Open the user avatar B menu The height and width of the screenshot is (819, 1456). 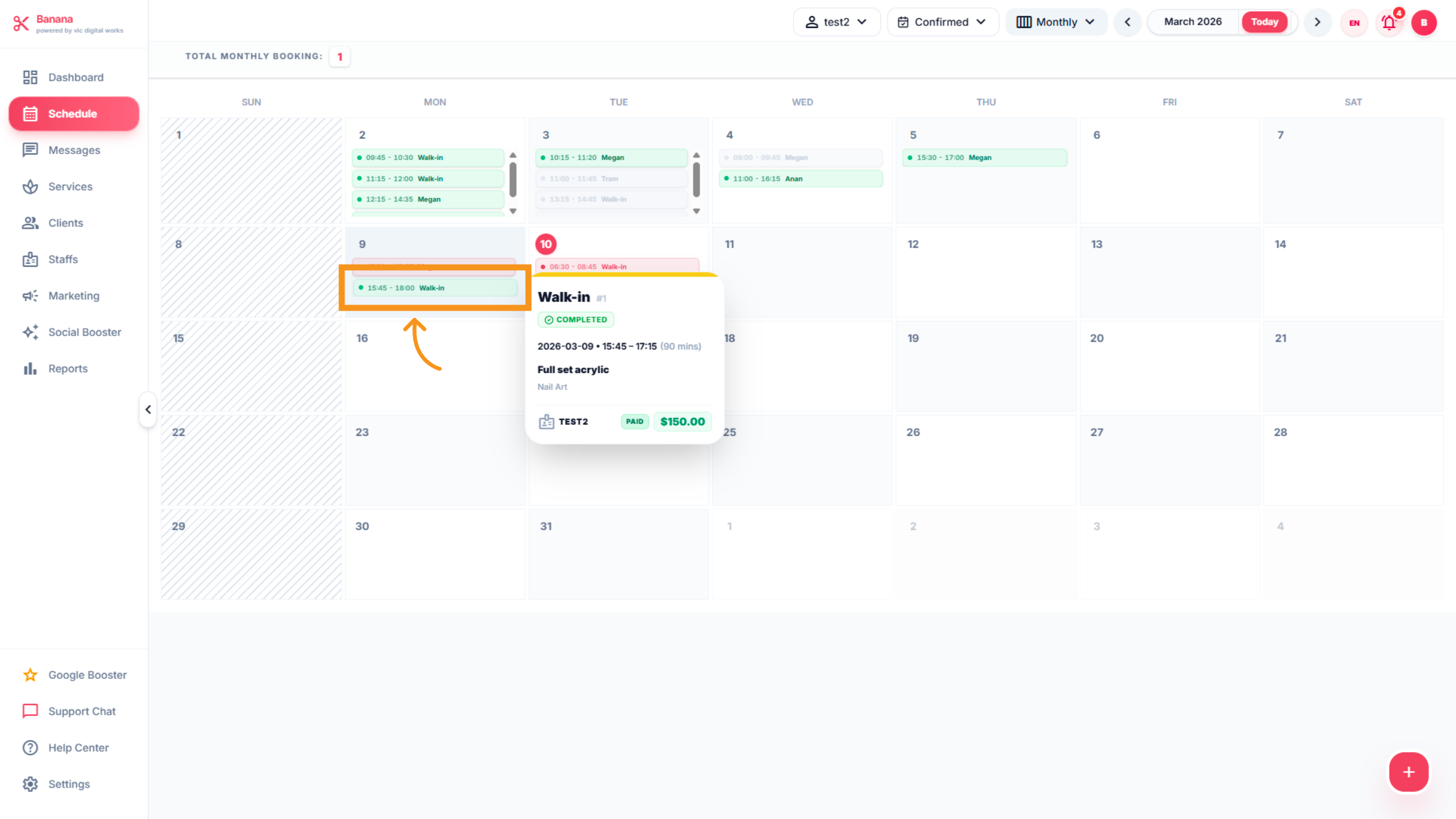pyautogui.click(x=1423, y=23)
